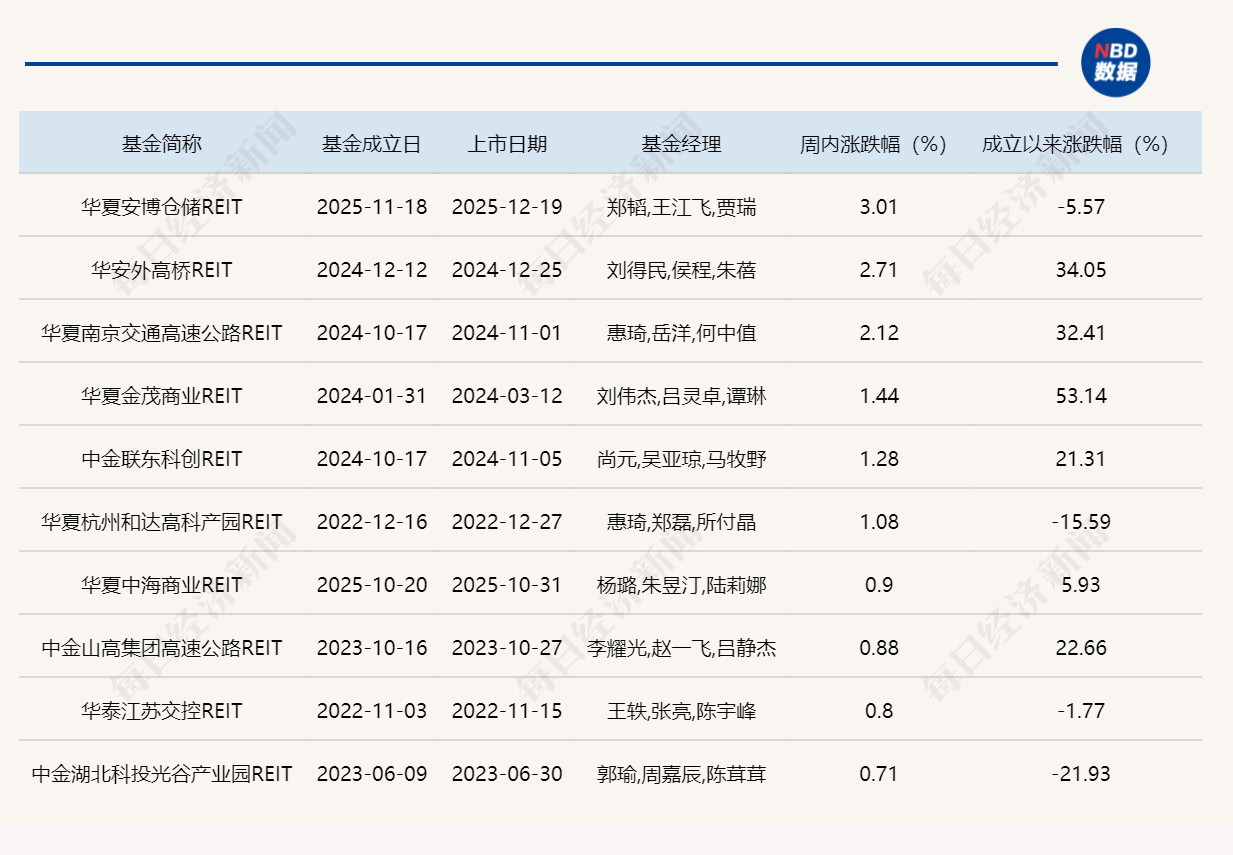Select since-inception value -15.59
This screenshot has width=1233, height=855.
point(1081,522)
